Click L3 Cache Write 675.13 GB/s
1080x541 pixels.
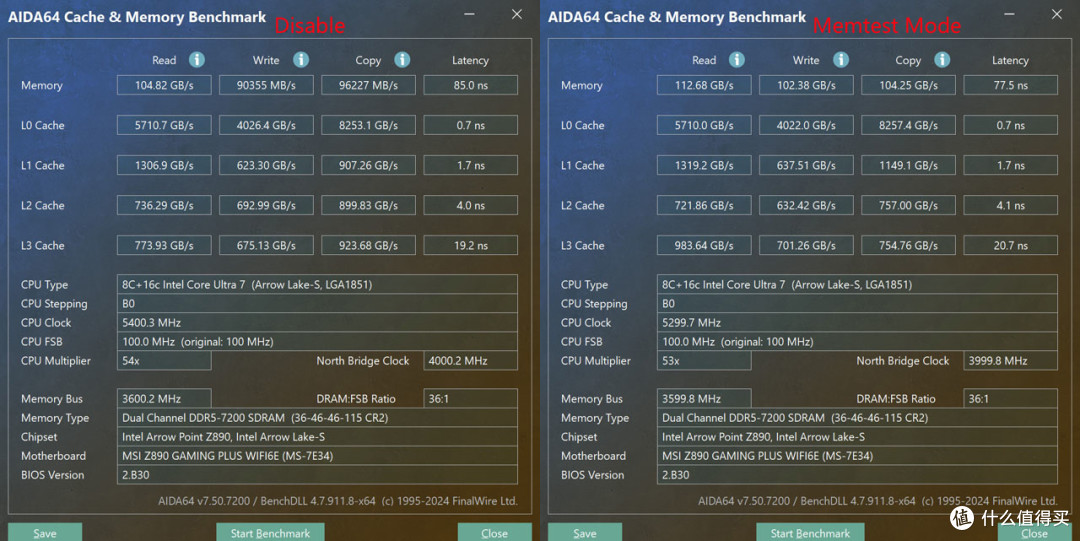266,245
